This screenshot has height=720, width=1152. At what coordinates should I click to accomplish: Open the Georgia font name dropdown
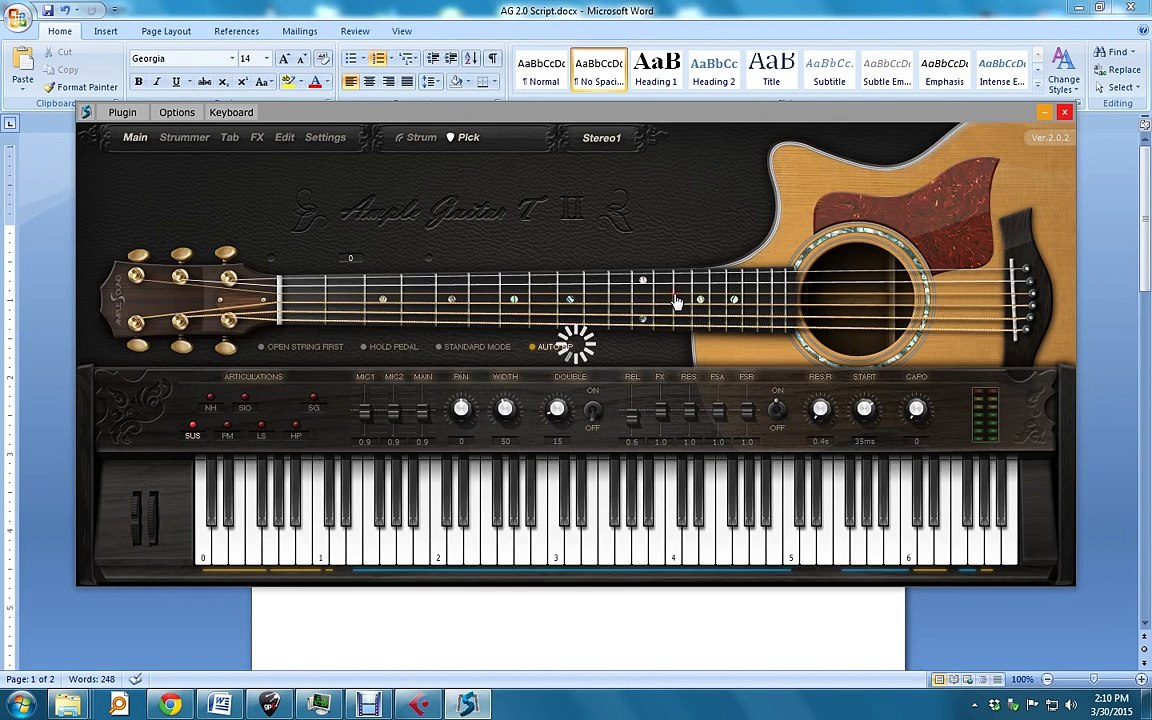pos(231,59)
